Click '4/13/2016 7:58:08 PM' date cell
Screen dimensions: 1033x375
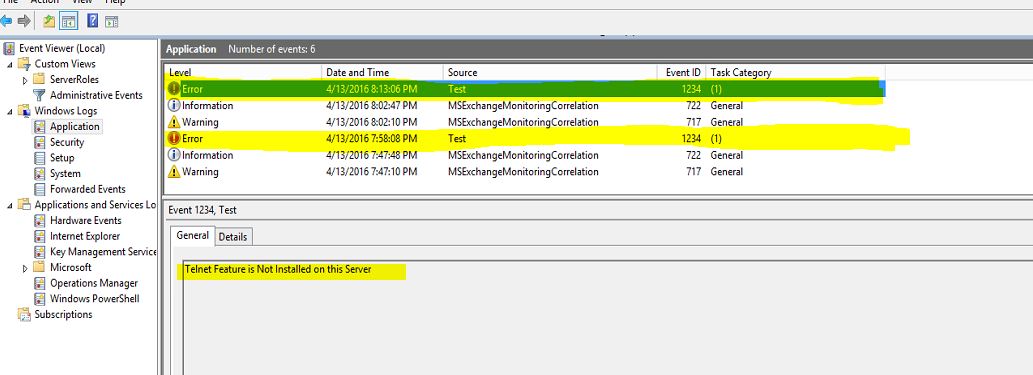[372, 138]
